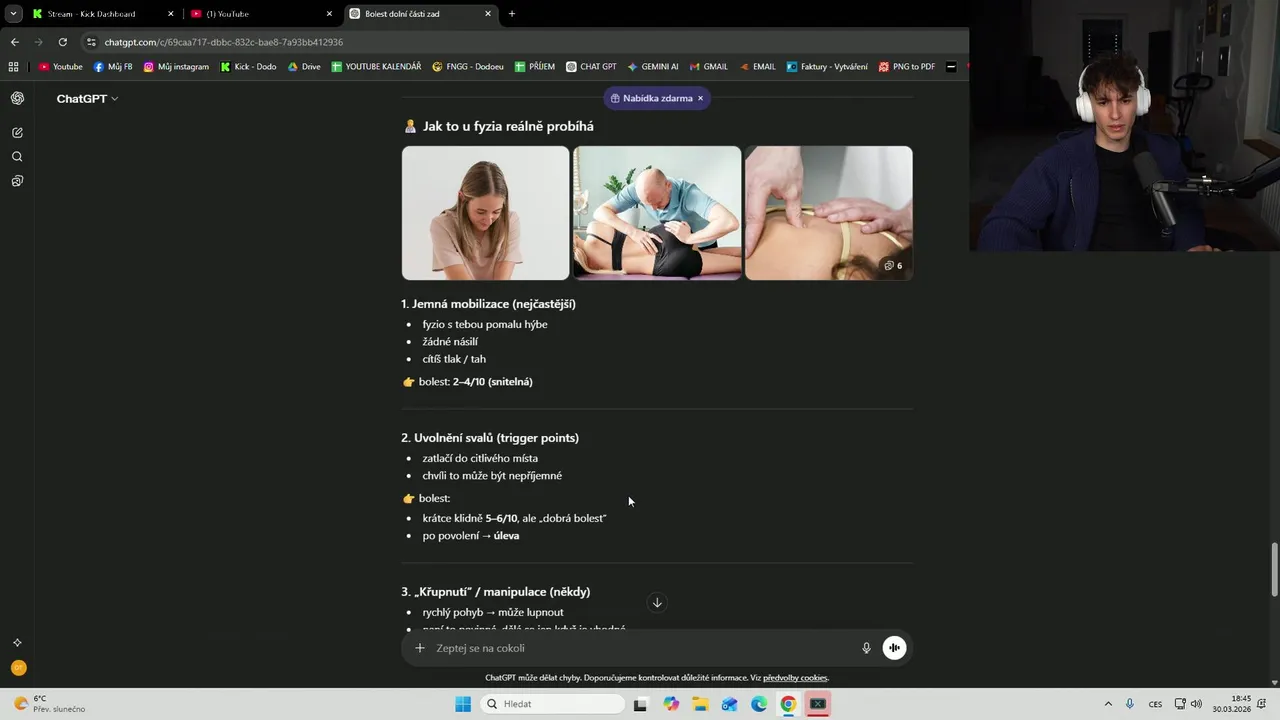Switch the CES keyboard language indicator
Viewport: 1280px width, 720px height.
tap(1155, 704)
